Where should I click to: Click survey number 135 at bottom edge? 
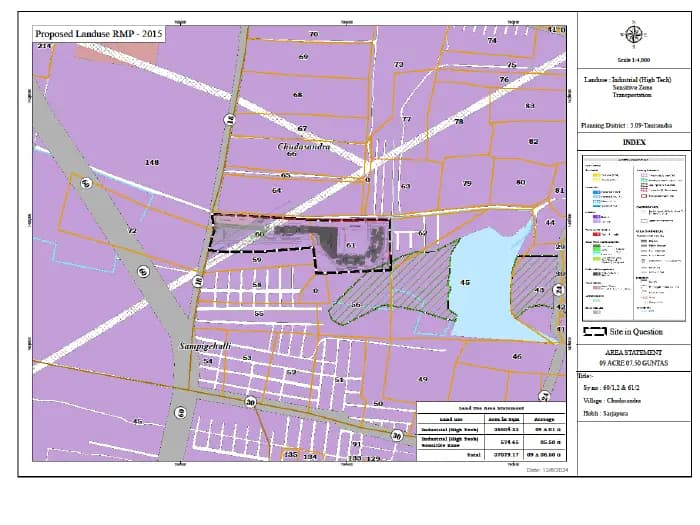coord(291,454)
